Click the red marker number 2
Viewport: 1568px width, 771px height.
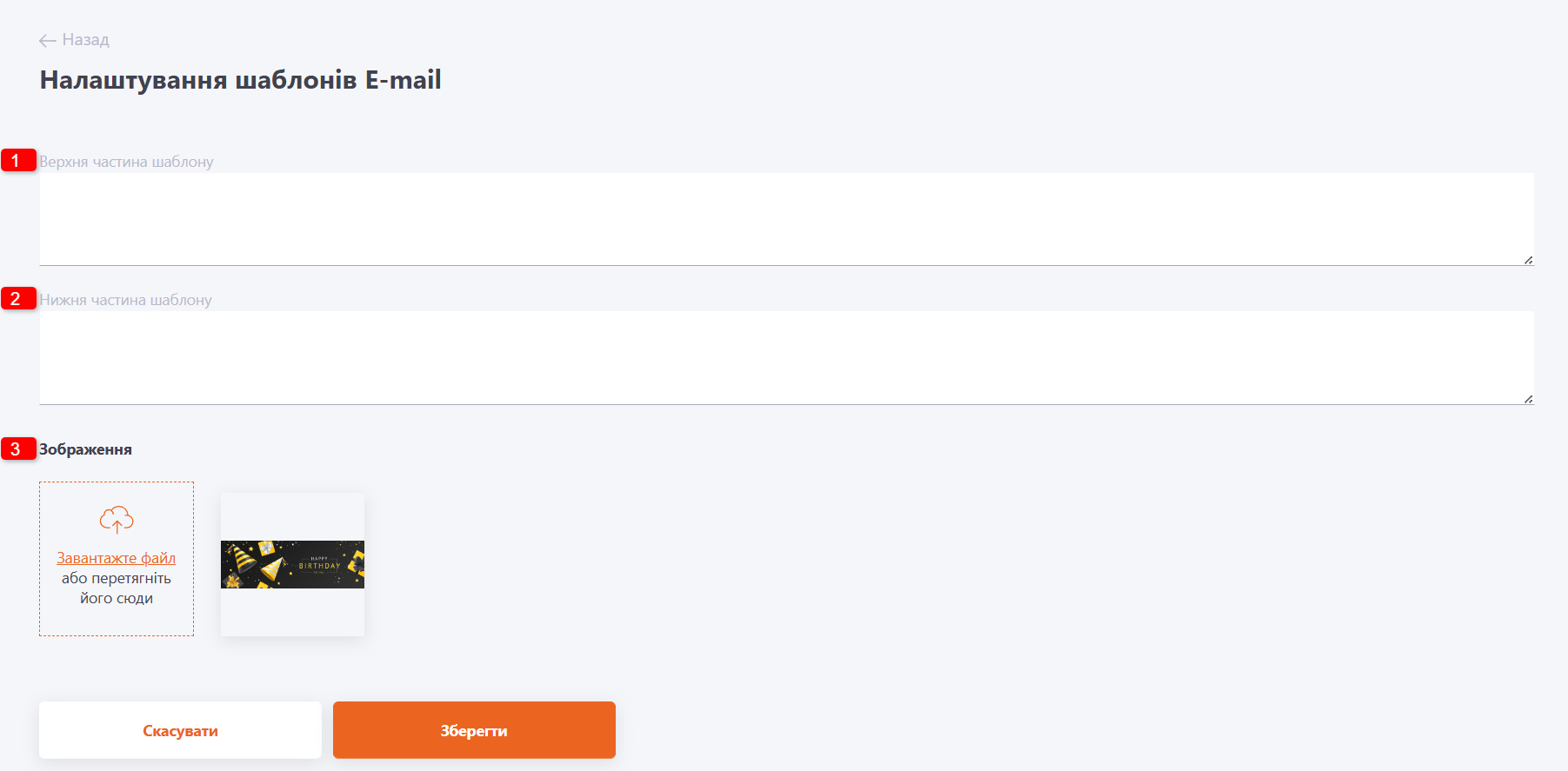[x=18, y=298]
